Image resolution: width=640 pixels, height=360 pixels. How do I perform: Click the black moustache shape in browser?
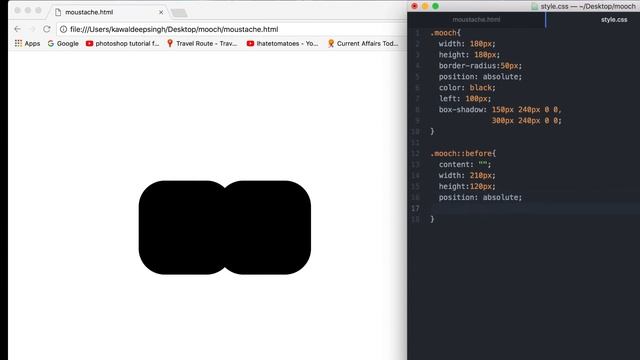(x=224, y=227)
